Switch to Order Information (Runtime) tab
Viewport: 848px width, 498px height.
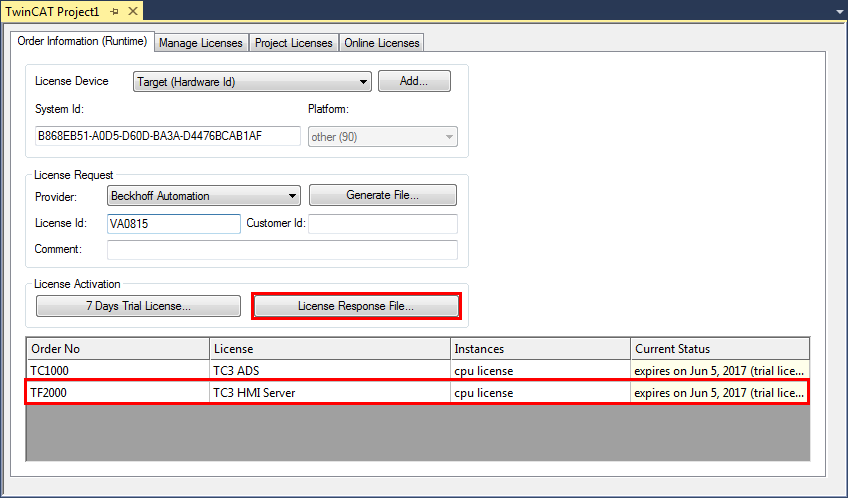point(82,41)
